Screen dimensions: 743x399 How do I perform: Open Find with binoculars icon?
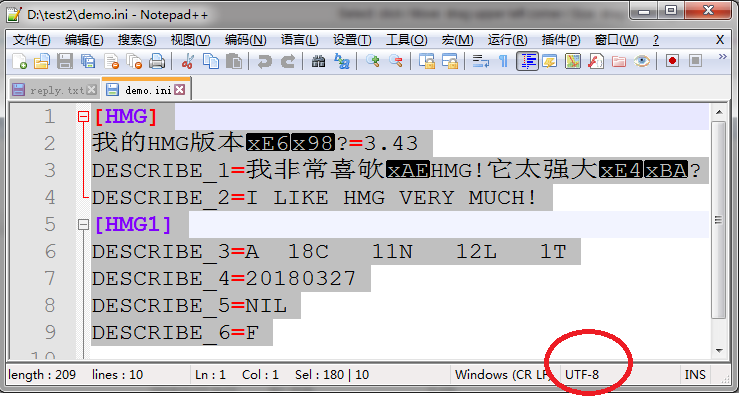(318, 61)
